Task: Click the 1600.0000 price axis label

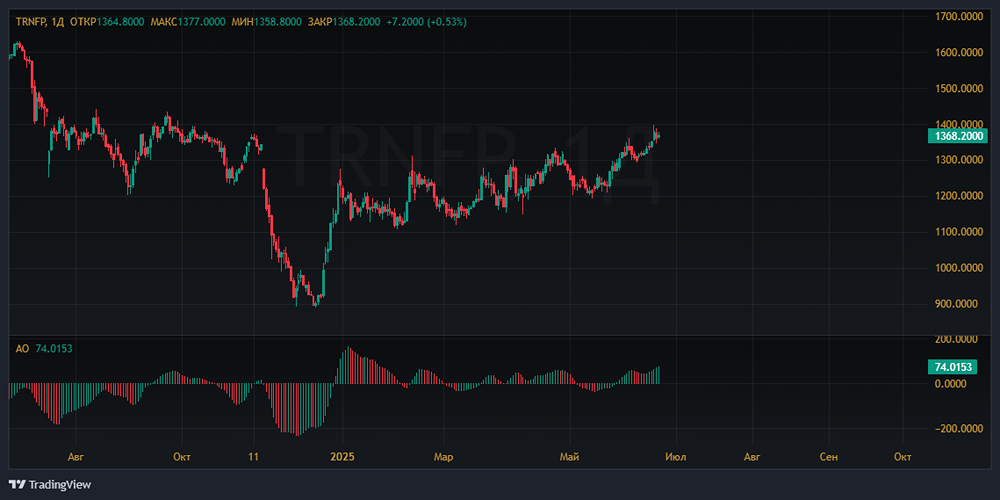Action: (x=959, y=52)
